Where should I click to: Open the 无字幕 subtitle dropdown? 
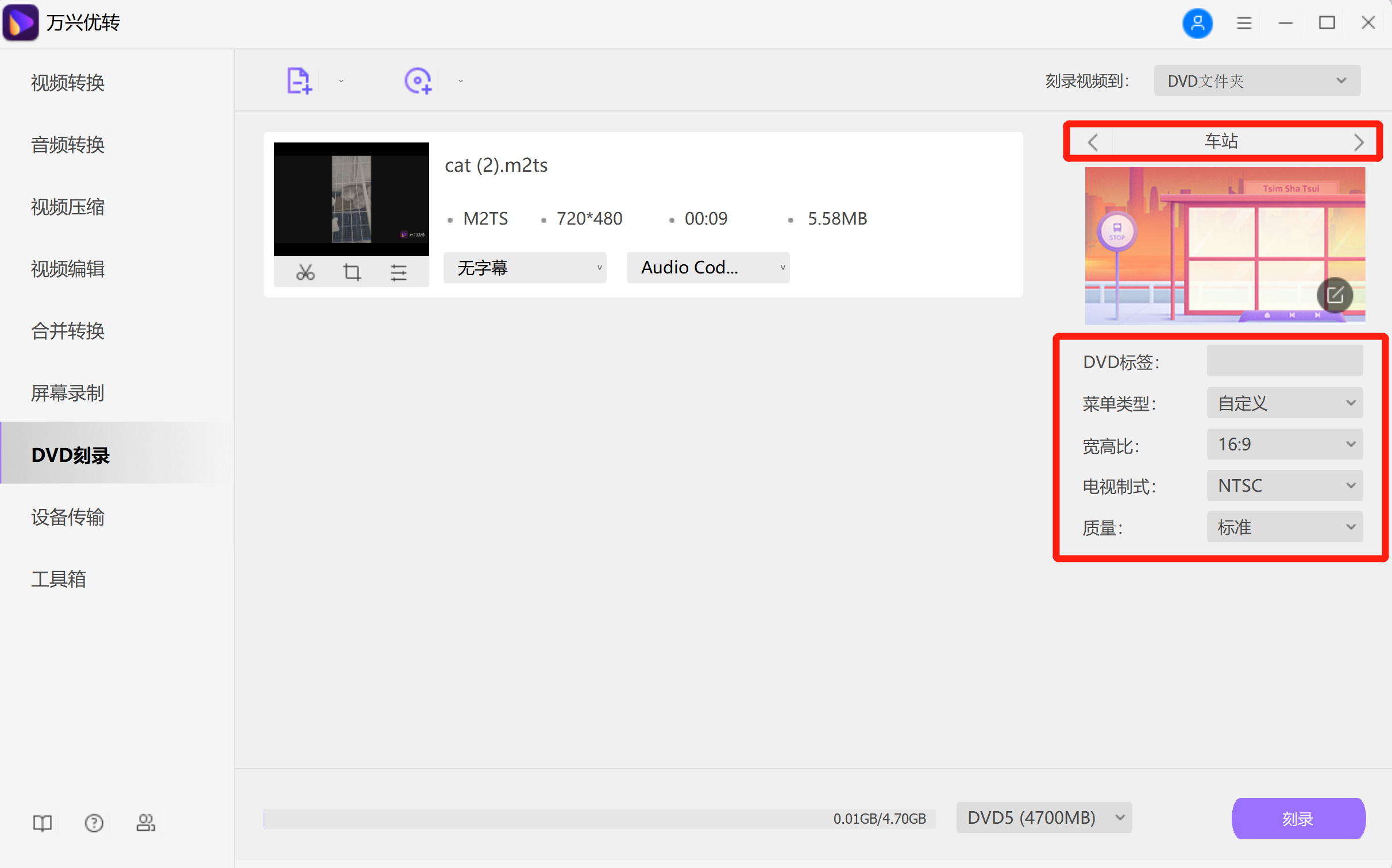(x=525, y=268)
